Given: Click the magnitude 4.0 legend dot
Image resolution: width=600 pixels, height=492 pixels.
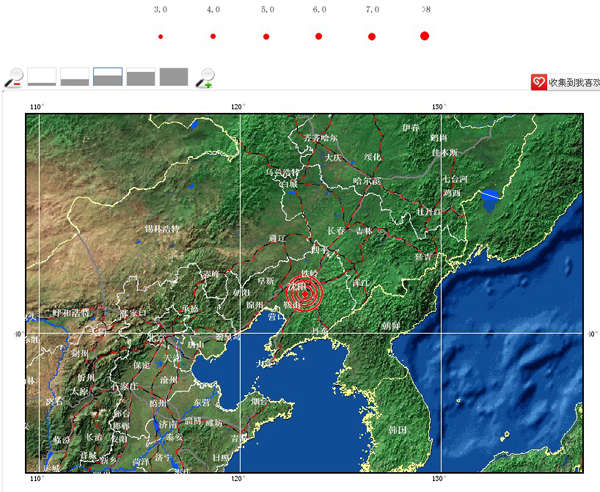Looking at the screenshot, I should [x=213, y=37].
